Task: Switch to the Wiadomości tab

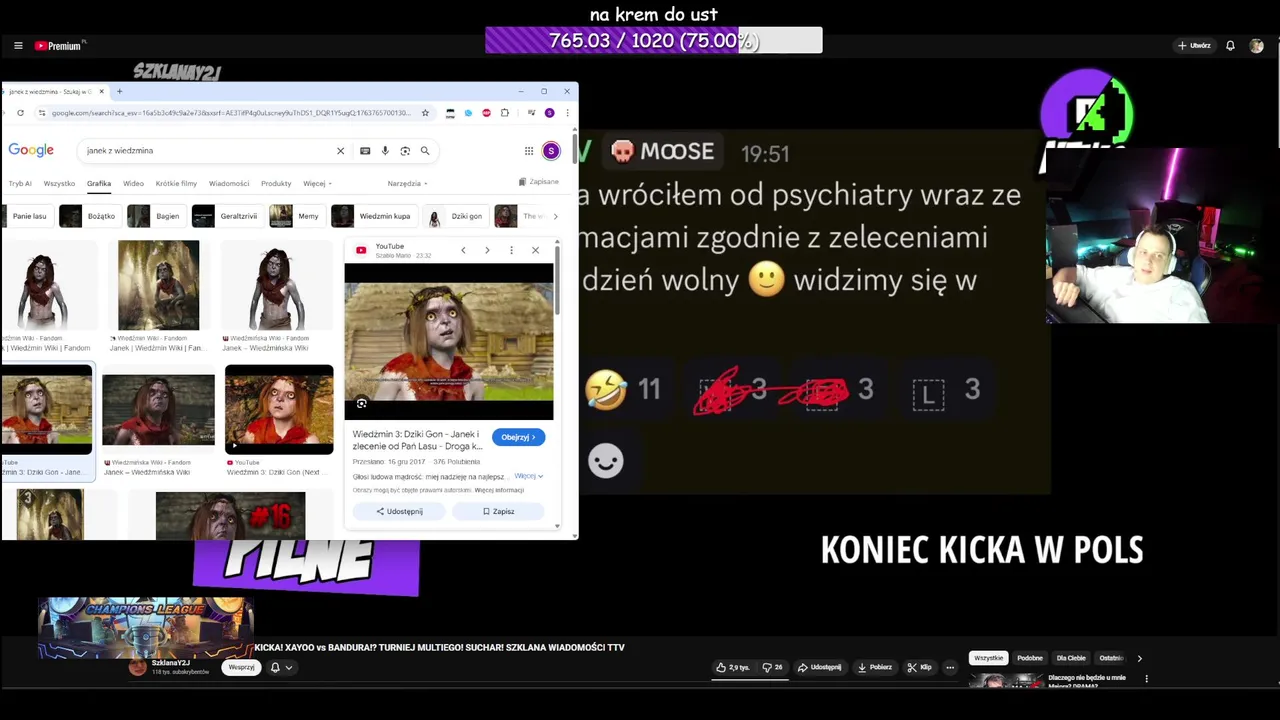Action: [x=229, y=184]
